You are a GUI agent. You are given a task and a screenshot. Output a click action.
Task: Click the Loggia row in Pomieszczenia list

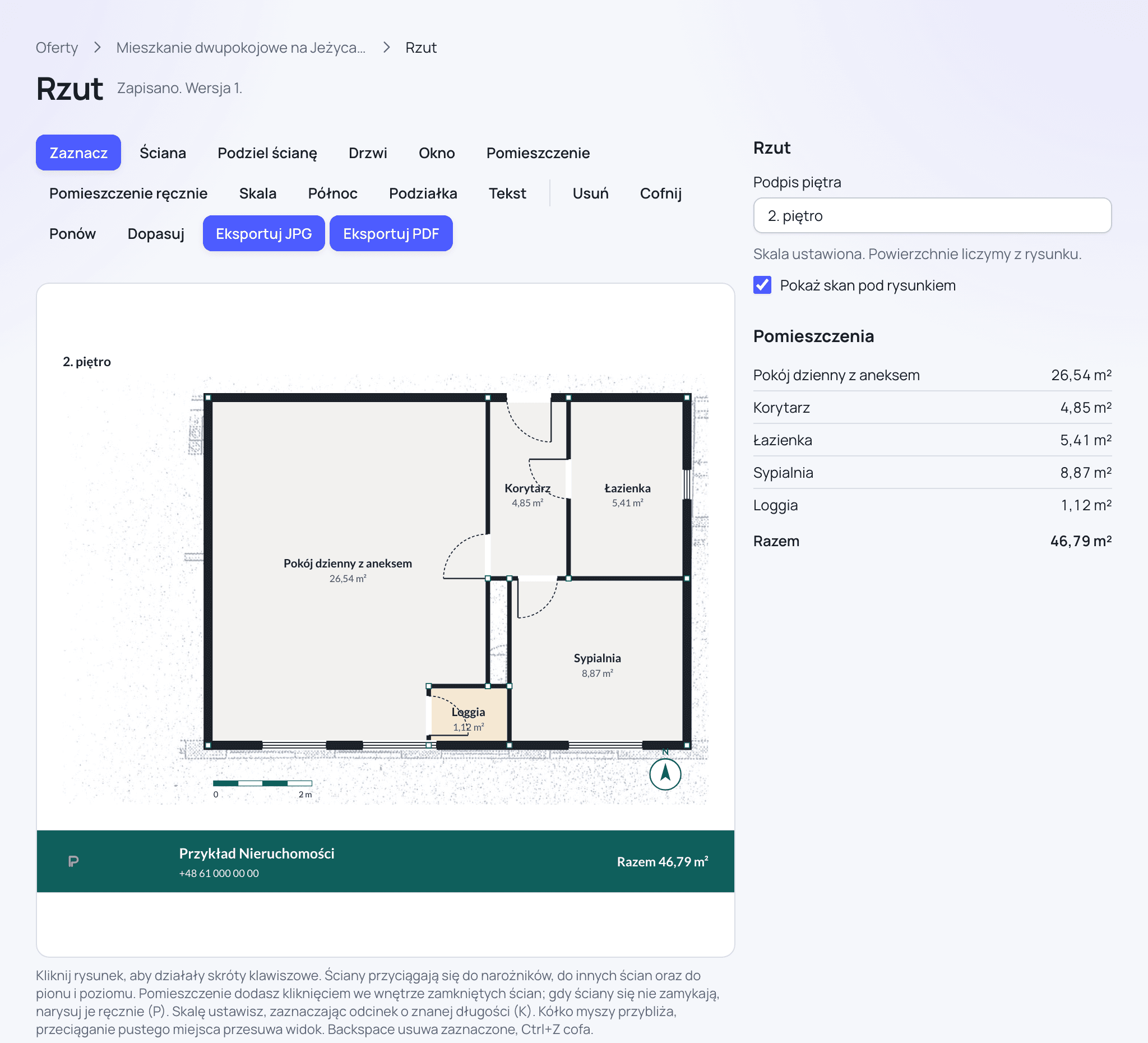coord(932,505)
